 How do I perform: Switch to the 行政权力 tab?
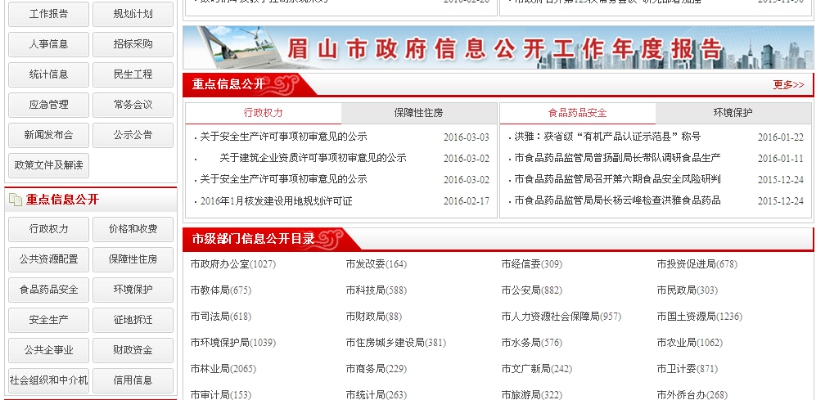(x=263, y=113)
